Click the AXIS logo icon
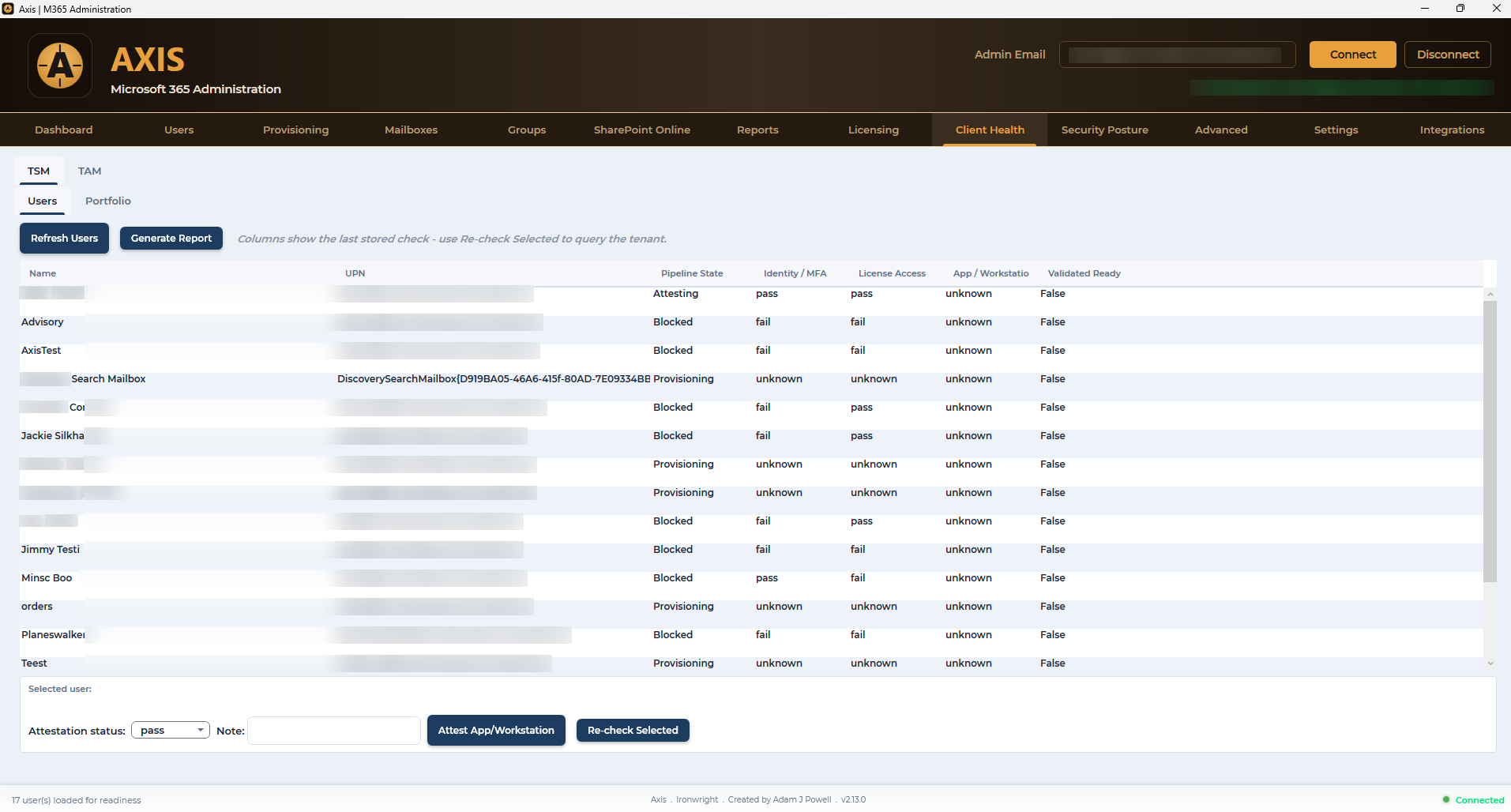This screenshot has height=812, width=1511. tap(60, 66)
